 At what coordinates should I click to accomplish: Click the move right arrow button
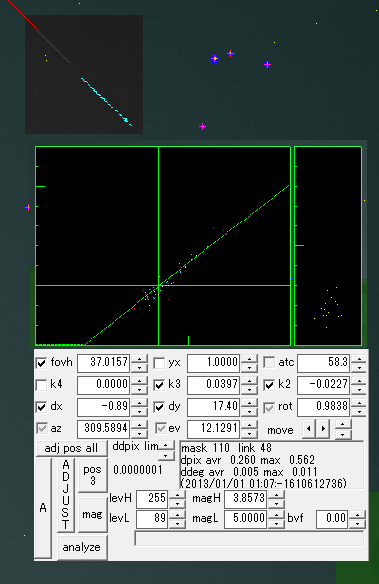click(x=323, y=429)
